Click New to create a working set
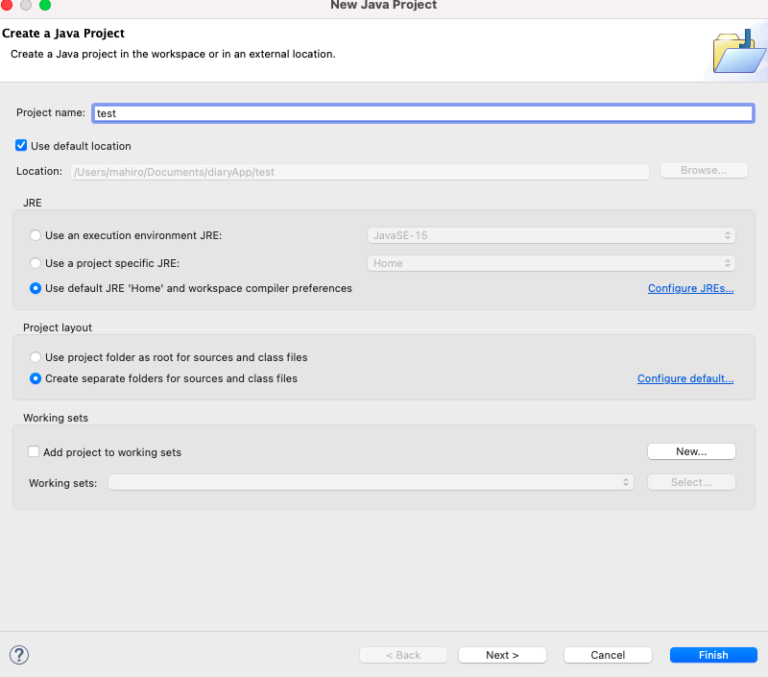 [691, 452]
